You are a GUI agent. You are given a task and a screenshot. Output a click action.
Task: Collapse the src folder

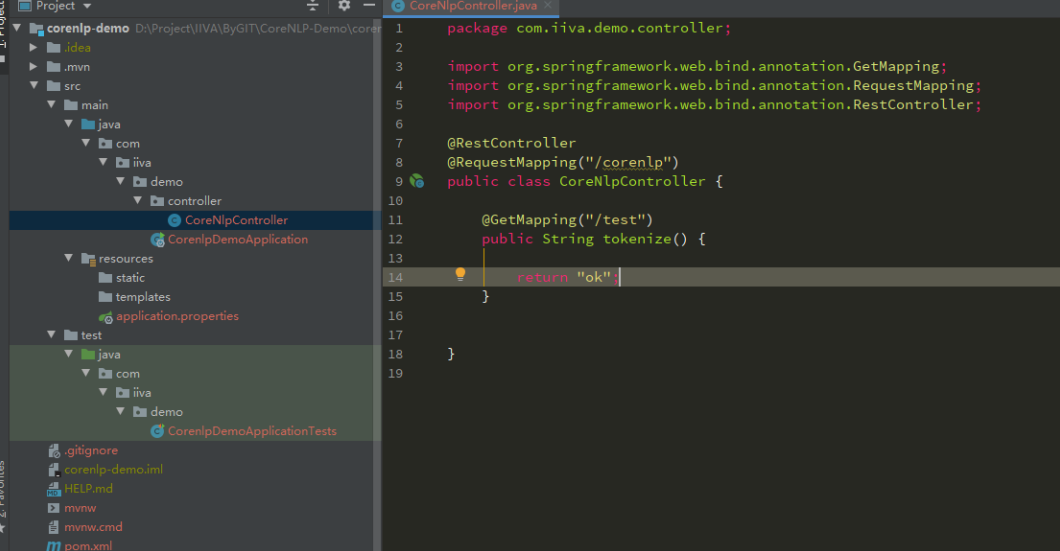point(34,85)
